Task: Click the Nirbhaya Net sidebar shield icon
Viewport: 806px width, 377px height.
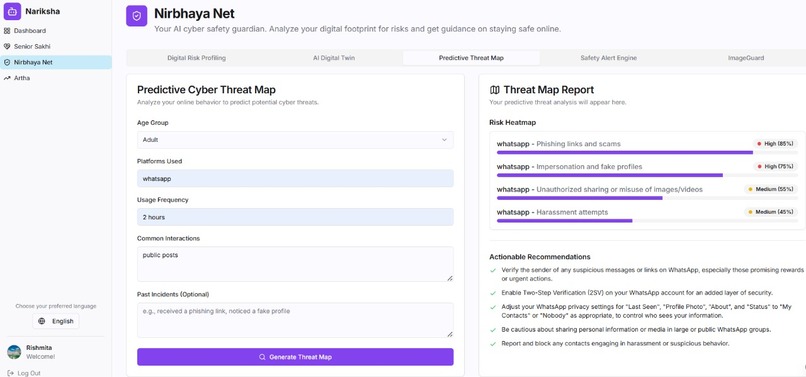Action: tap(7, 62)
